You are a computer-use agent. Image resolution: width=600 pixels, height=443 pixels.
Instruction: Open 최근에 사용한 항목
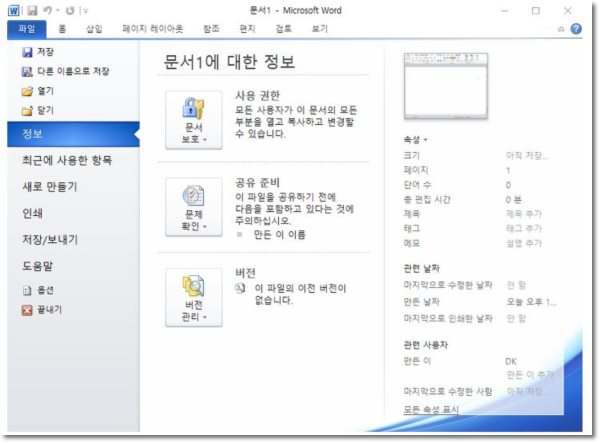coord(67,160)
